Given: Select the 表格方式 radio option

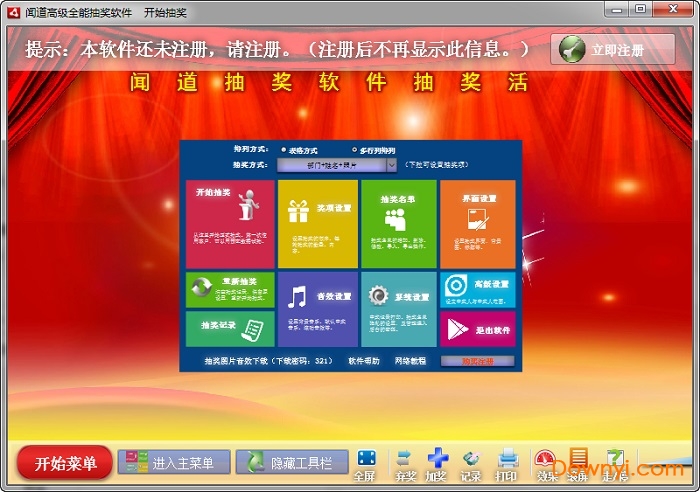Looking at the screenshot, I should [299, 150].
